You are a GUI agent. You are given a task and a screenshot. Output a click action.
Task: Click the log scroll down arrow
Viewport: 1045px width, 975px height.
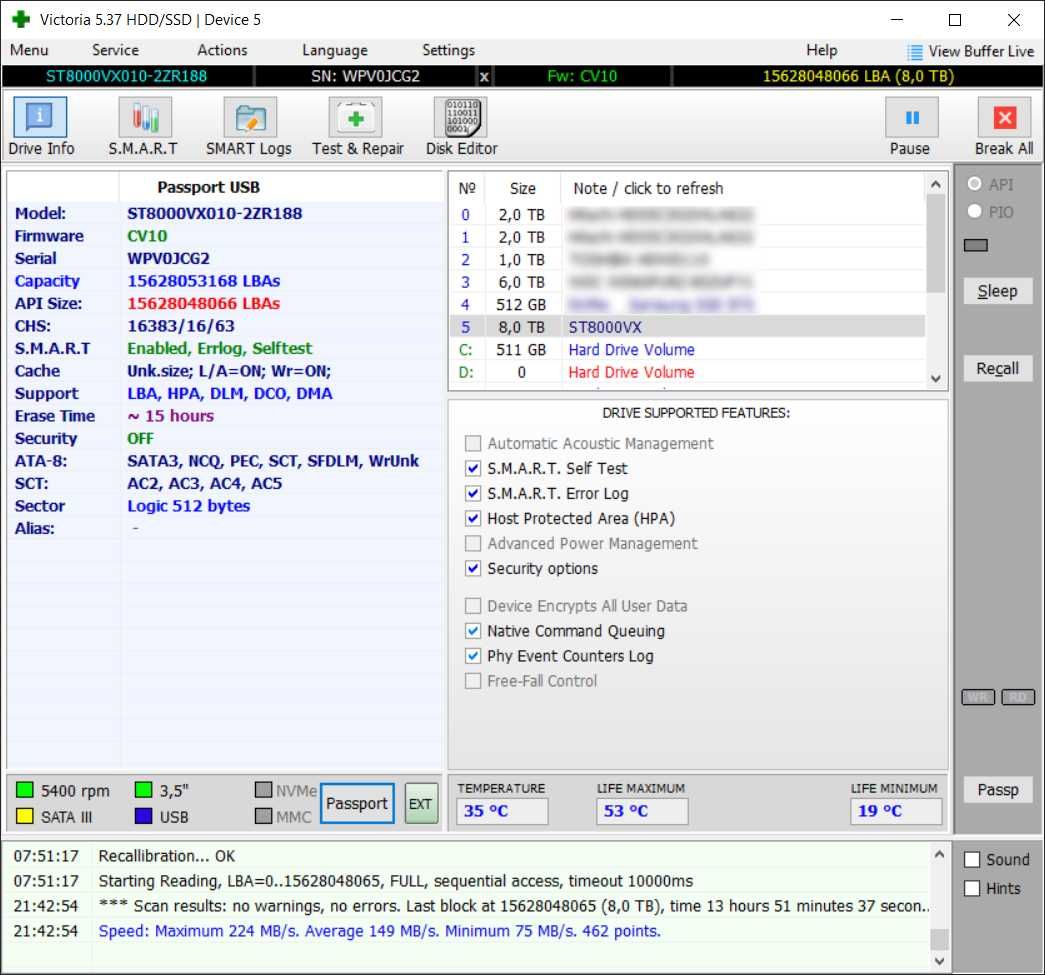[939, 961]
